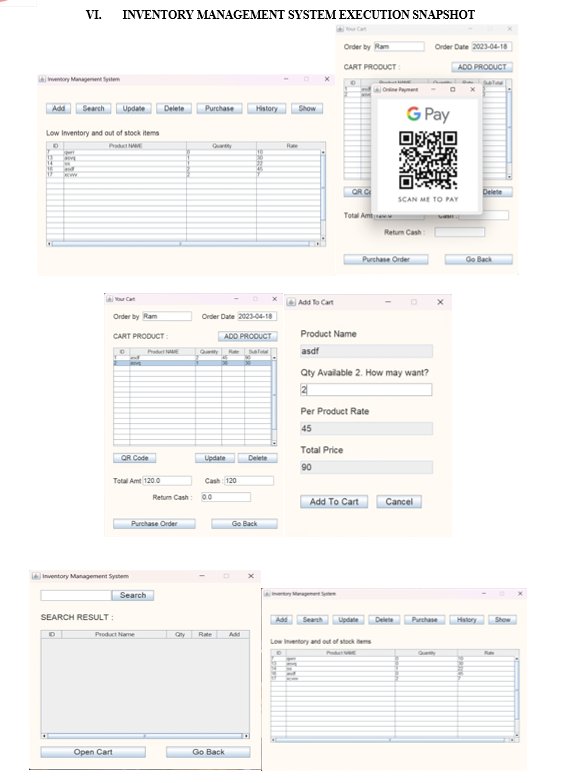This screenshot has height=783, width=562.
Task: Click the Java icon in the Online Payment title bar
Action: point(378,89)
